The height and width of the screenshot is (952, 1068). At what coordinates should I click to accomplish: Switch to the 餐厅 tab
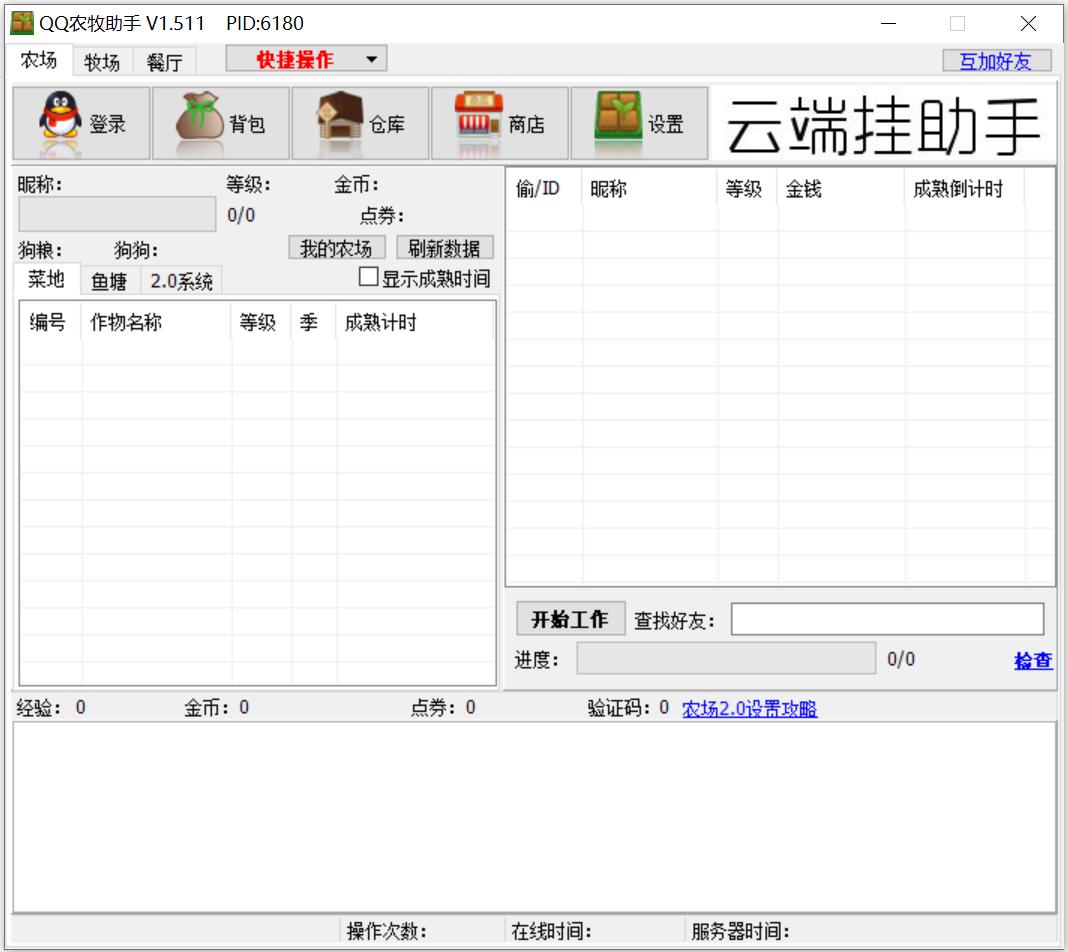coord(164,62)
